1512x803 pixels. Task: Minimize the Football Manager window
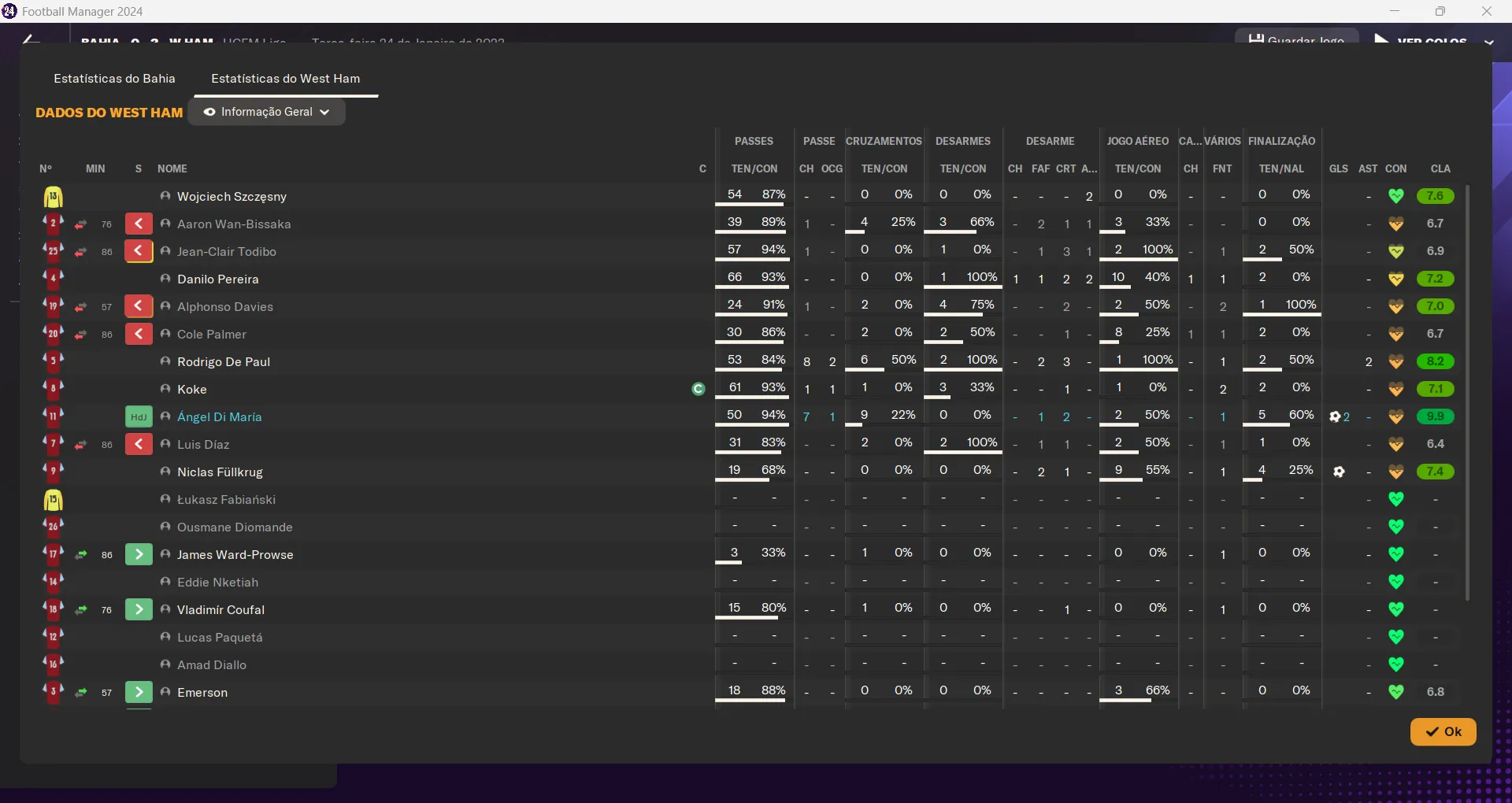[x=1395, y=11]
